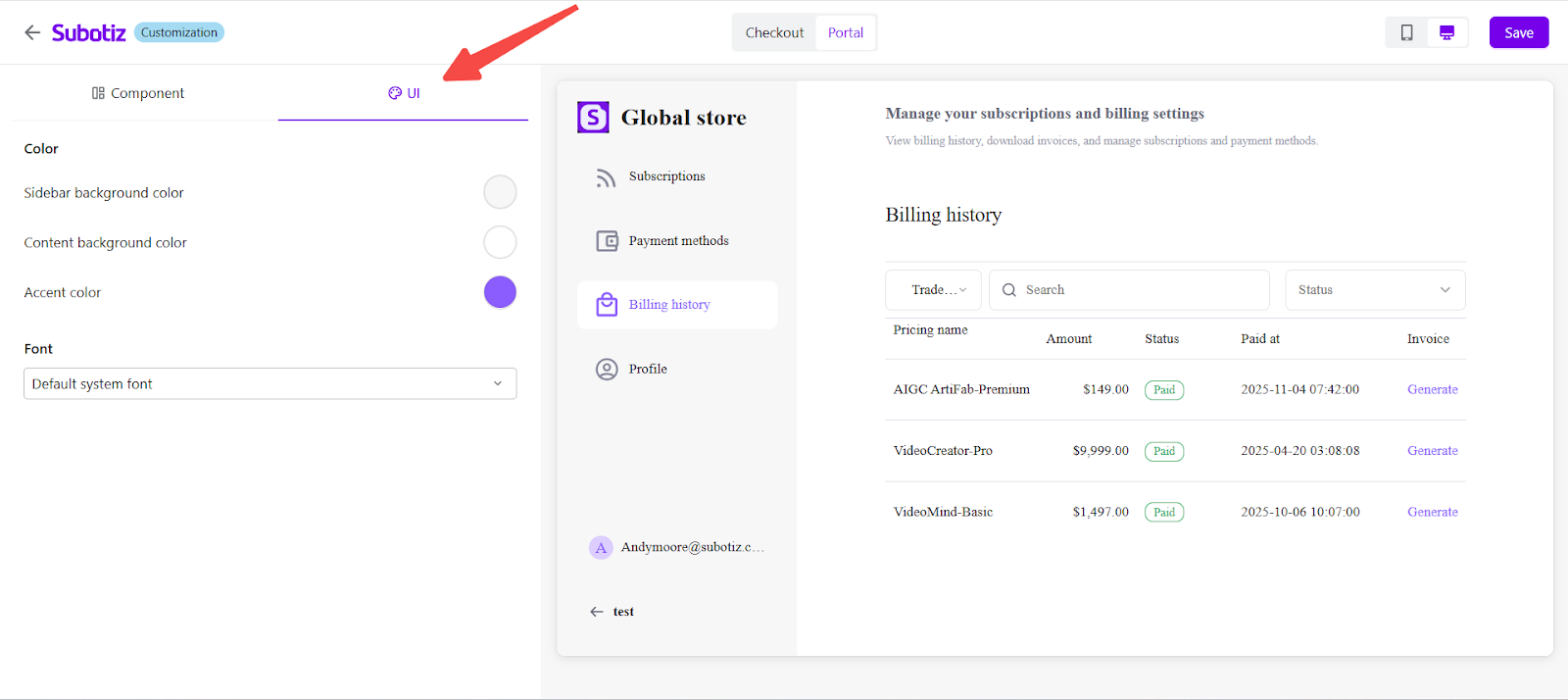Open the Trade dropdown selector
Viewport: 1568px width, 700px height.
pos(933,290)
